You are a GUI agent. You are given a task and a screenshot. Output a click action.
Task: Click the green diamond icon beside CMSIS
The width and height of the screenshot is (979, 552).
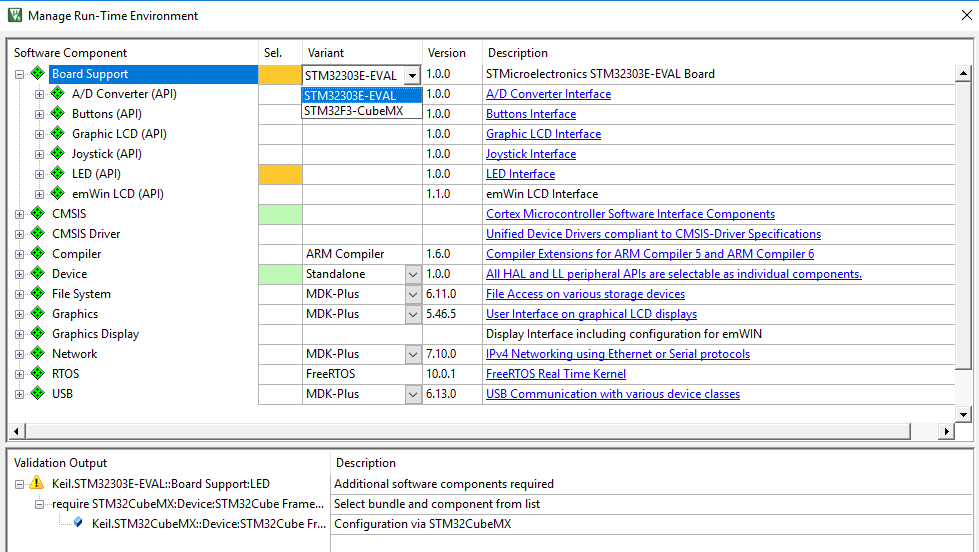pos(38,213)
